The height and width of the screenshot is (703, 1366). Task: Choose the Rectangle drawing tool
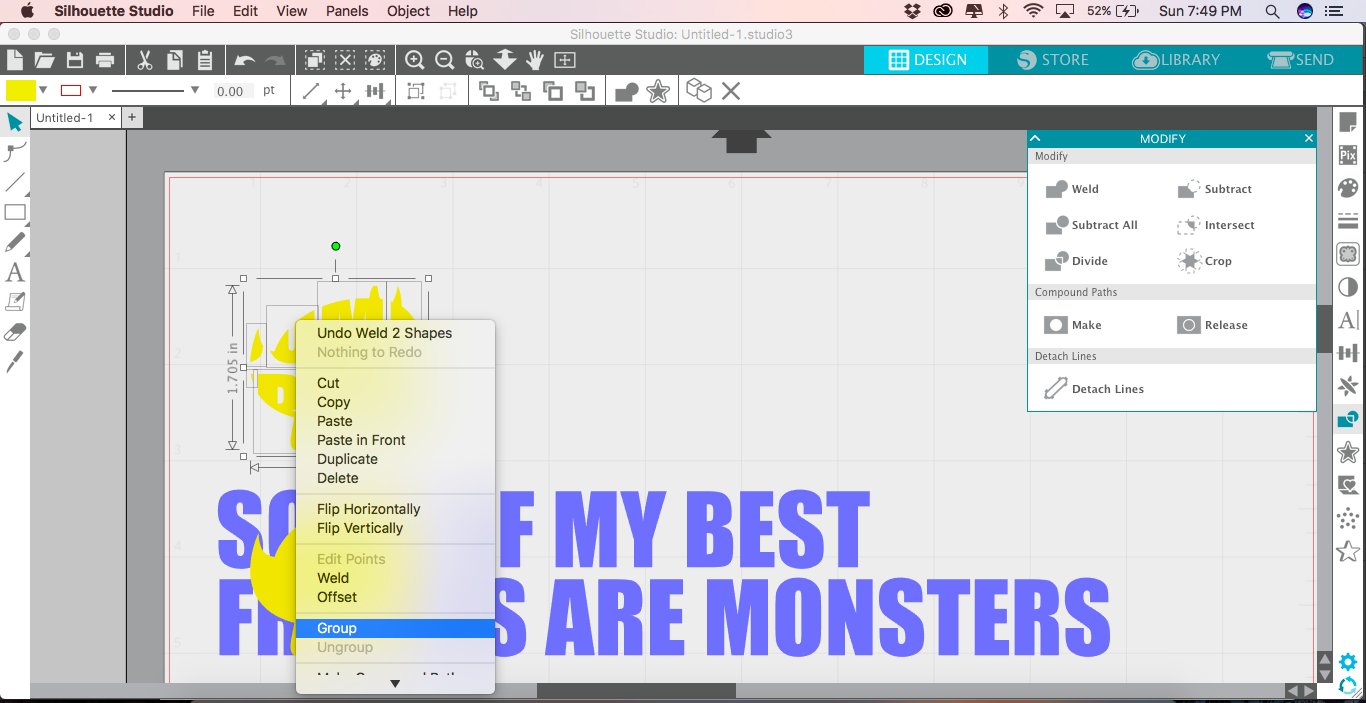click(15, 212)
